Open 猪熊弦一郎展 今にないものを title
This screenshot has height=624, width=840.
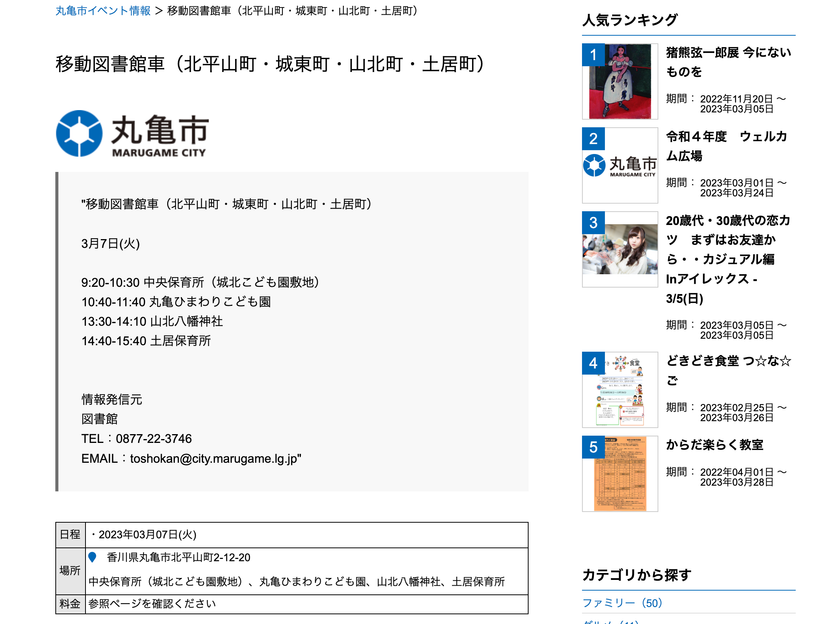click(728, 62)
